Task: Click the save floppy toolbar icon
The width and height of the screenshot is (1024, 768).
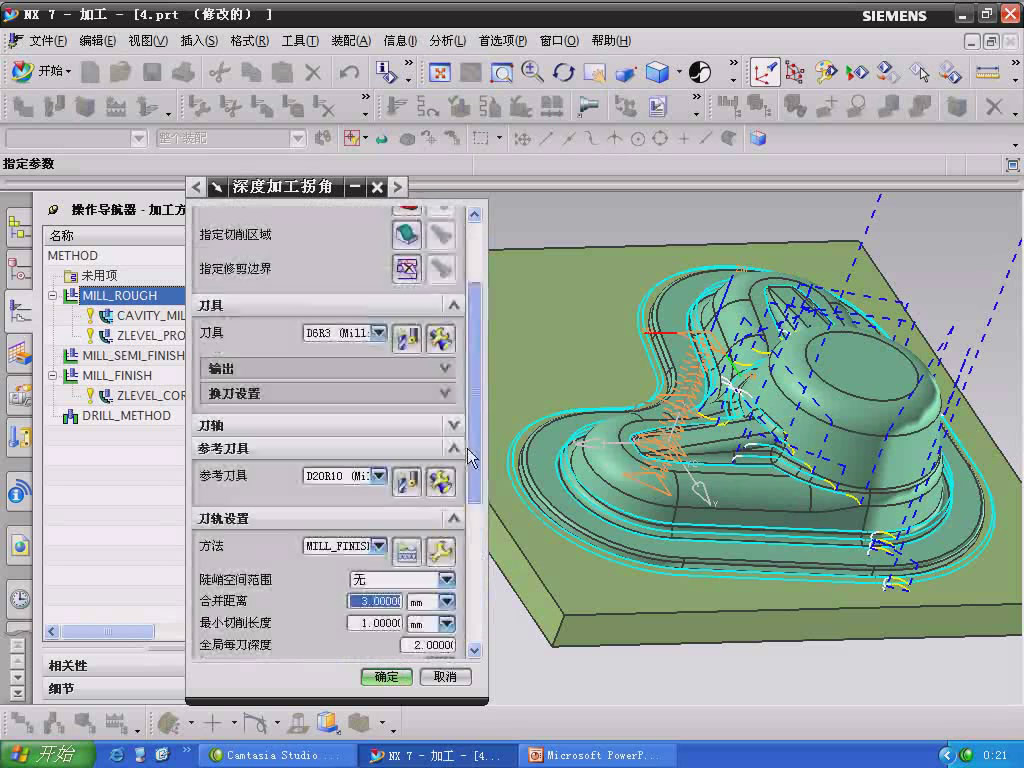Action: (152, 72)
